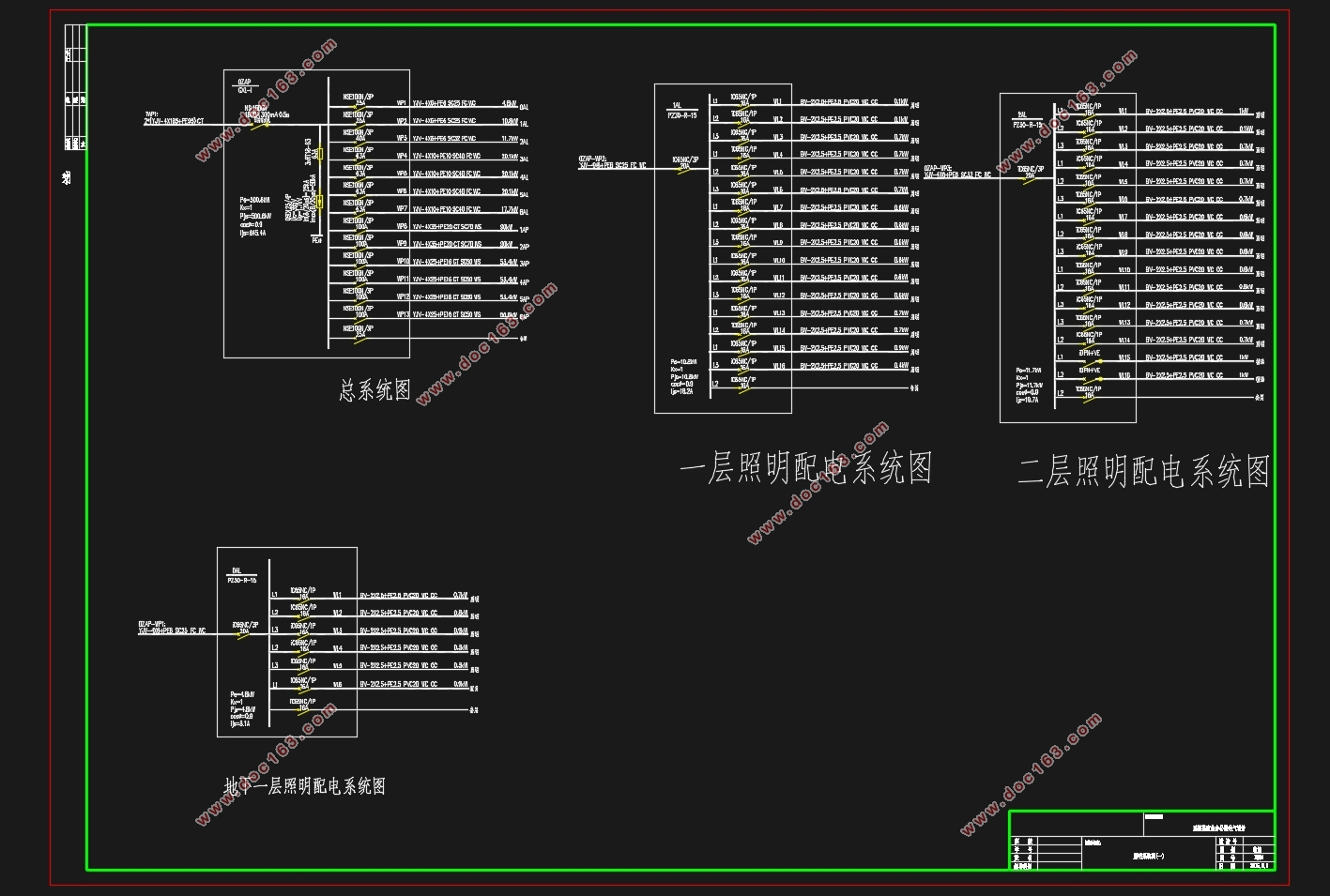Select the 2AL panel label in 二层 diagram
Image resolution: width=1330 pixels, height=896 pixels.
coord(1022,115)
